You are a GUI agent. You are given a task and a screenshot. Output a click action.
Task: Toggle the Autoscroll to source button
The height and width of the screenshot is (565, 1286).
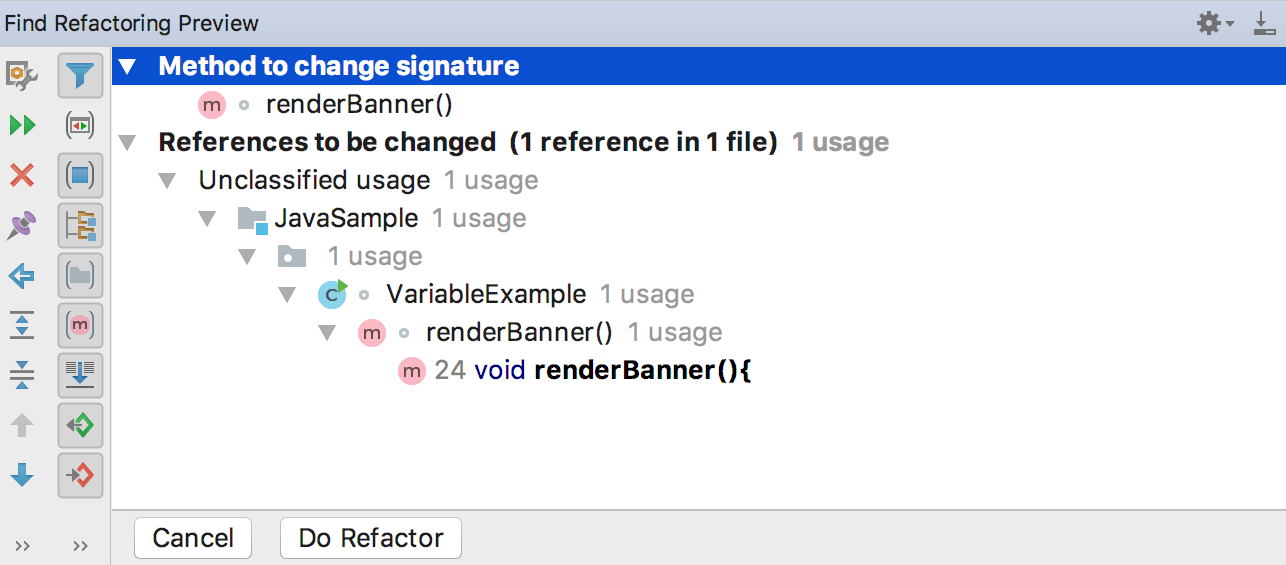(80, 374)
